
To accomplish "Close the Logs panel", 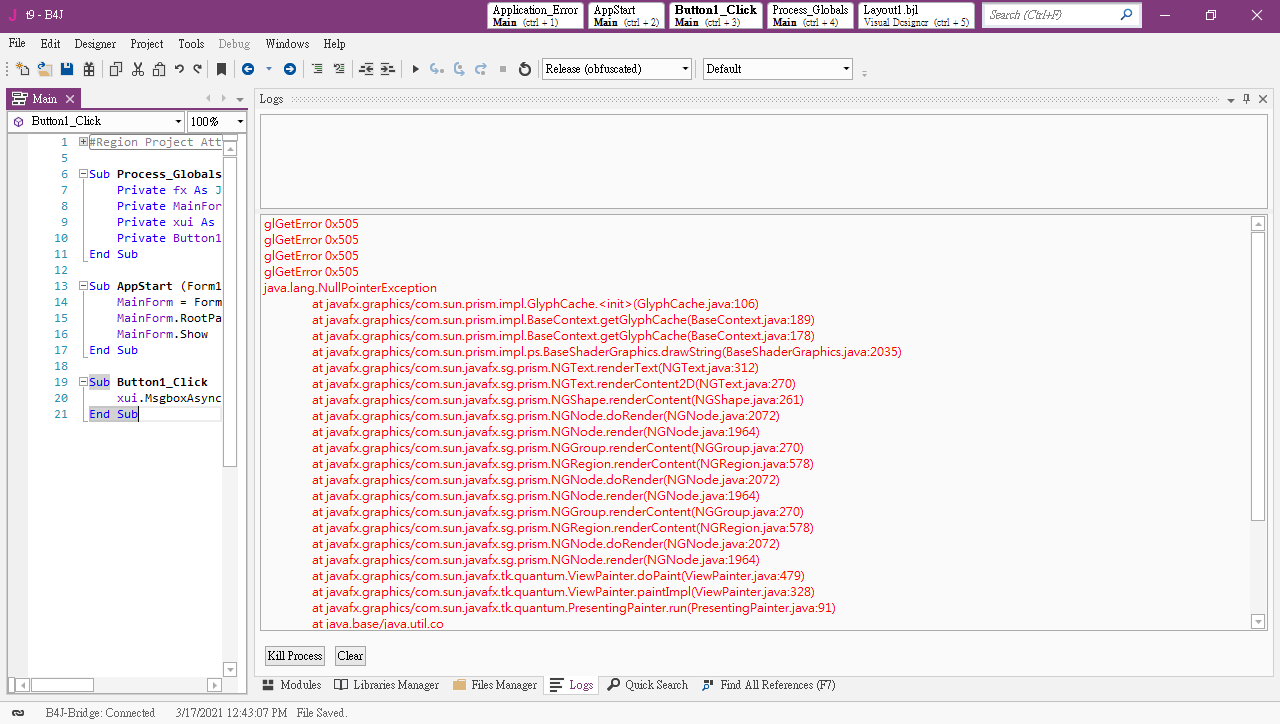I will [1263, 99].
